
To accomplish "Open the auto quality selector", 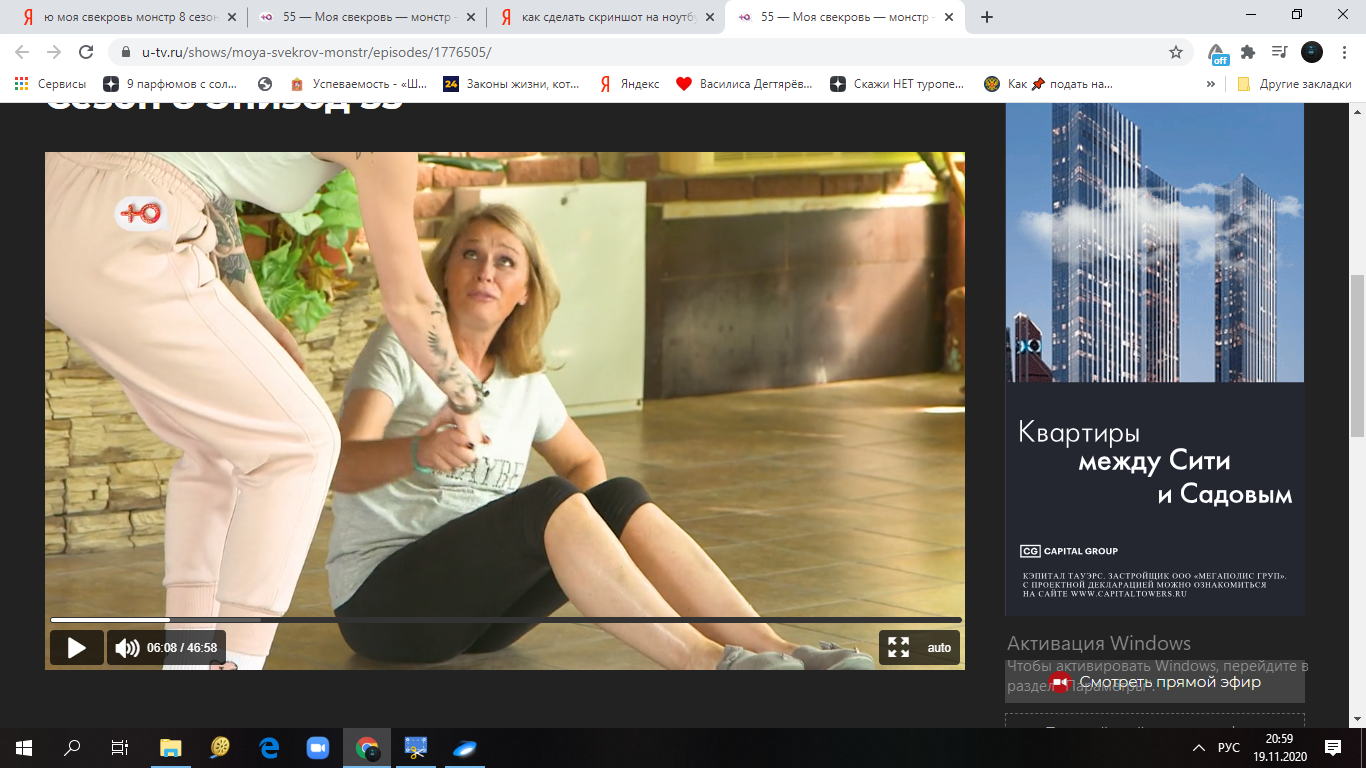I will (x=939, y=648).
